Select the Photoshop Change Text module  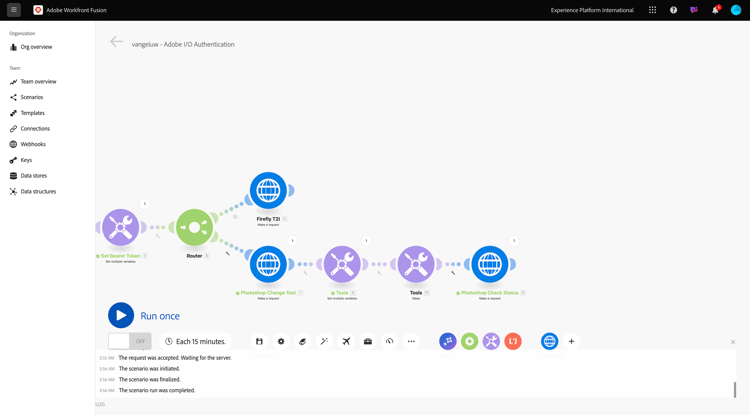tap(268, 264)
